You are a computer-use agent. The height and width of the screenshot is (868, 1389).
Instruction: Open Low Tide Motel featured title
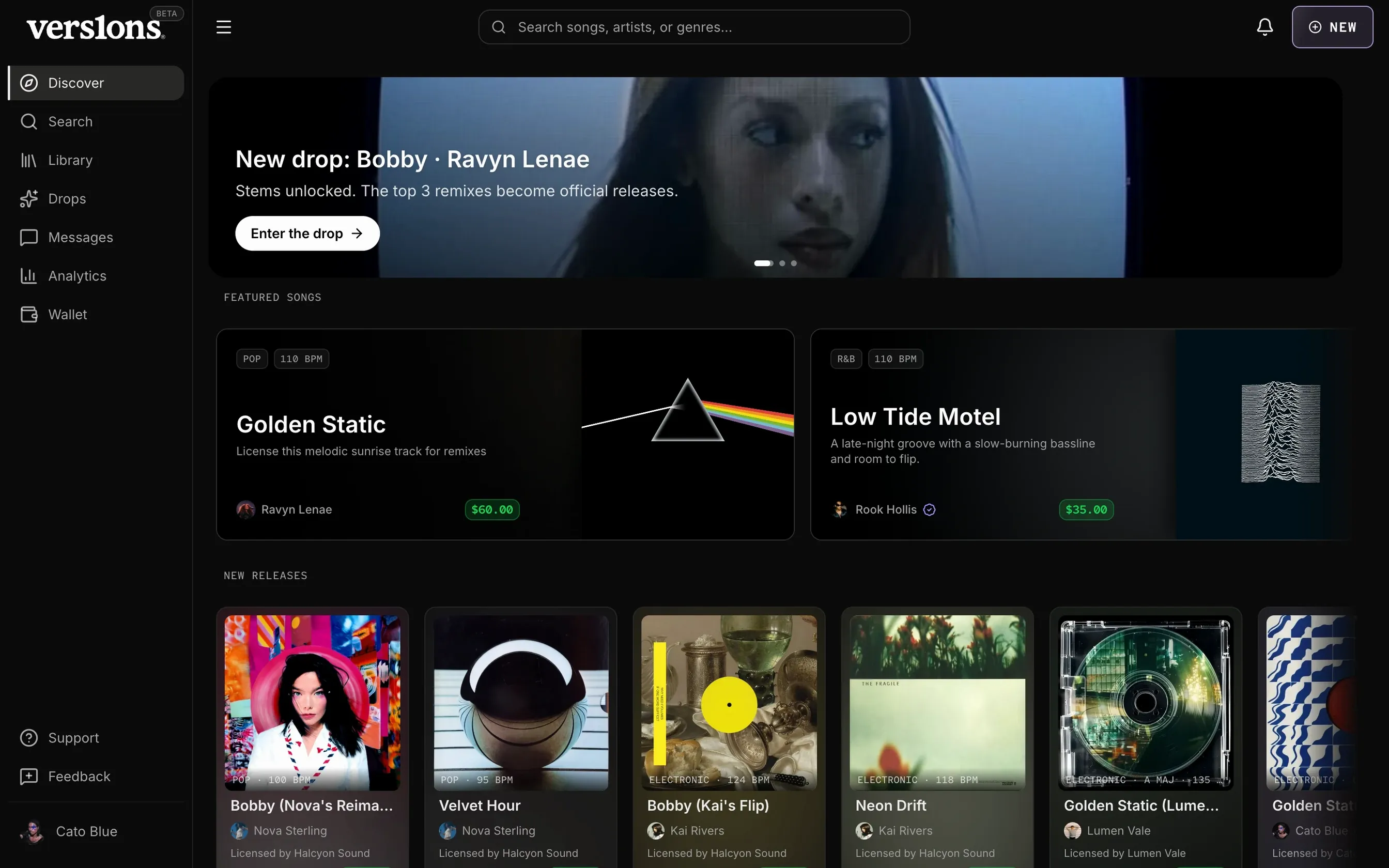click(915, 417)
